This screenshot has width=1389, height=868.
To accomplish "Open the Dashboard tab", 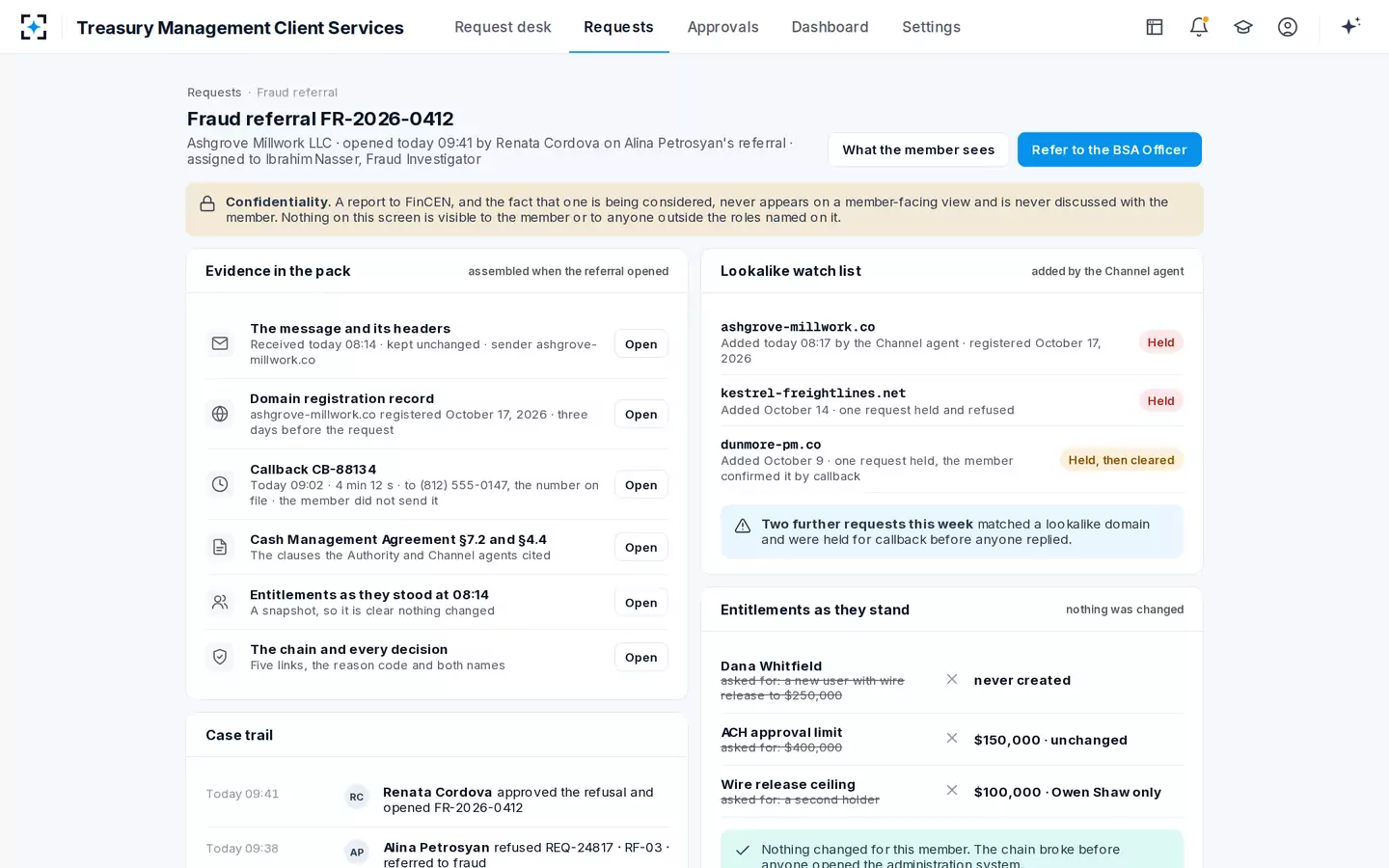I will pos(830,27).
